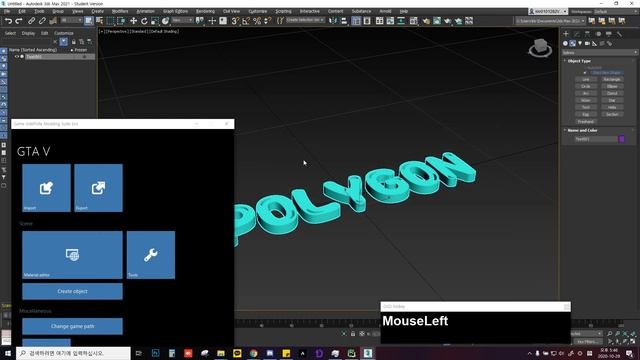The height and width of the screenshot is (360, 640).
Task: Collapse the Name and Color rollout
Action: tap(582, 130)
